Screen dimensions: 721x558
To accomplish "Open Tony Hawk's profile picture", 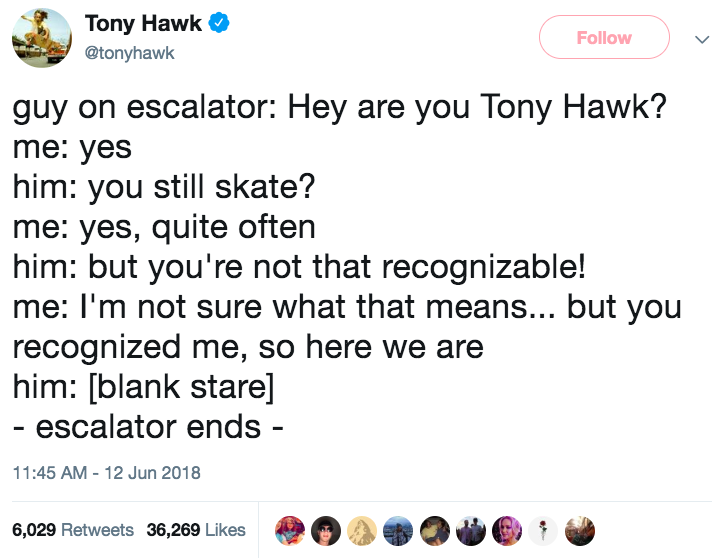I will [41, 38].
